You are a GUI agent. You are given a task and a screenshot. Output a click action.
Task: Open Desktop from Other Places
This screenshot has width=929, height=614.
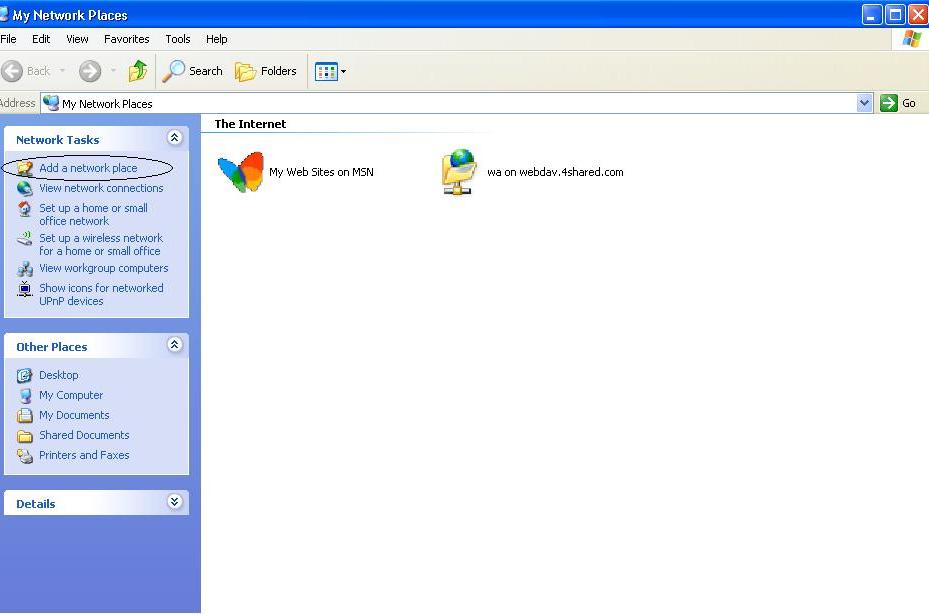click(59, 375)
